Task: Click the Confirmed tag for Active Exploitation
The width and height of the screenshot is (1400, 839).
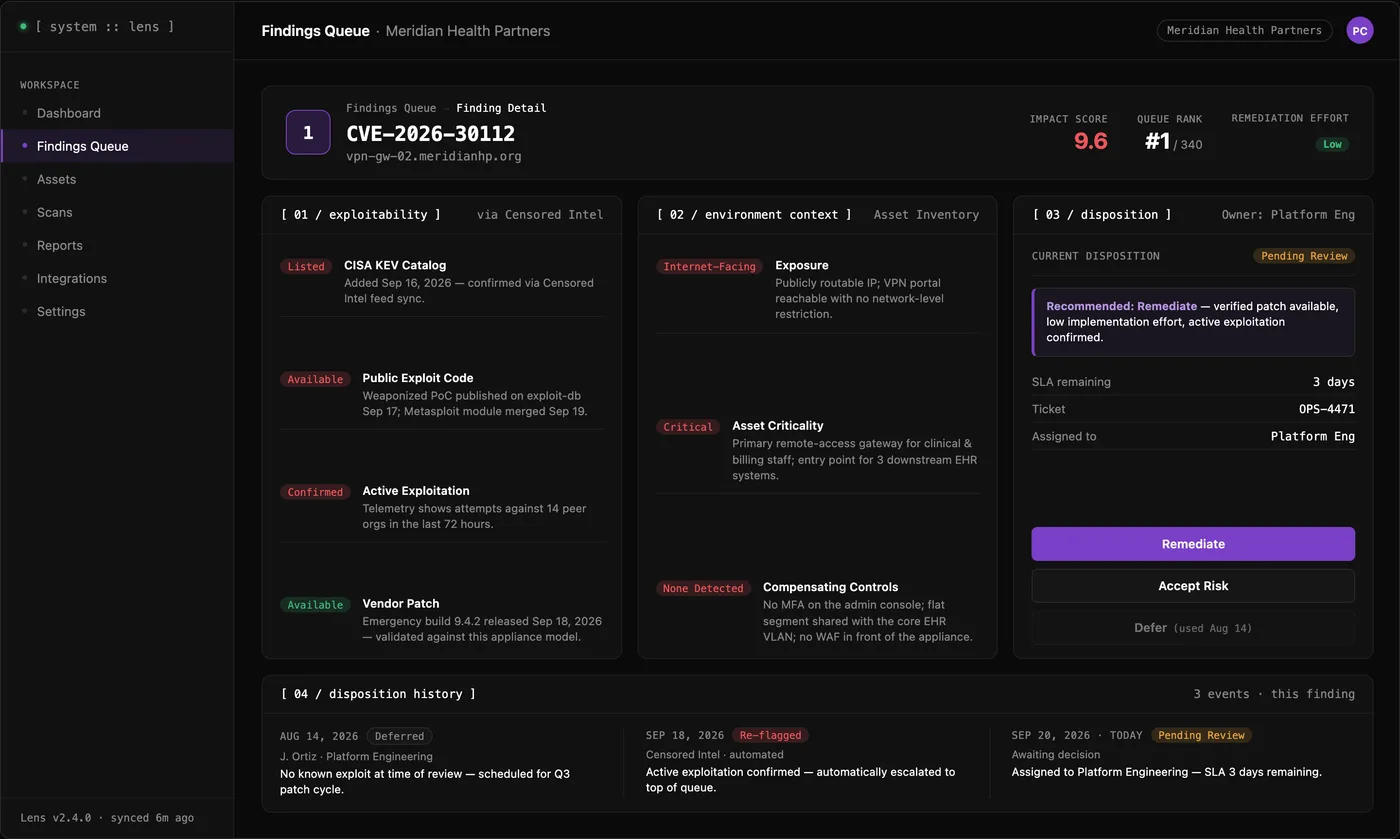Action: click(x=315, y=492)
